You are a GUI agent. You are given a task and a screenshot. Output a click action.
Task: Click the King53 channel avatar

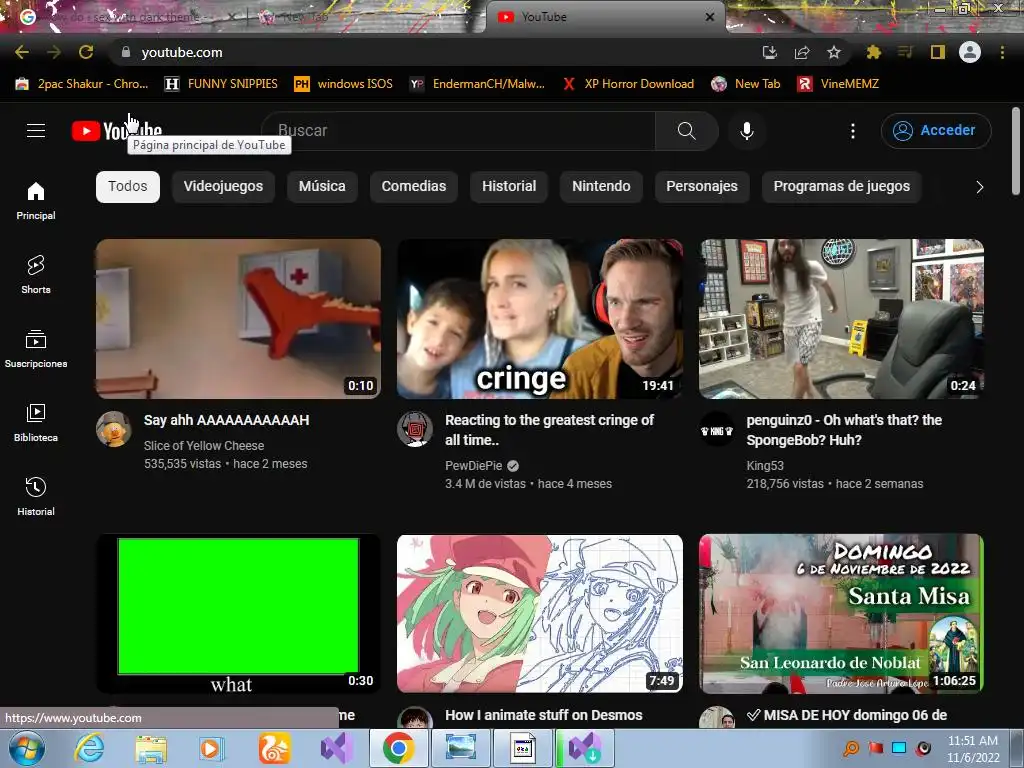pos(716,429)
